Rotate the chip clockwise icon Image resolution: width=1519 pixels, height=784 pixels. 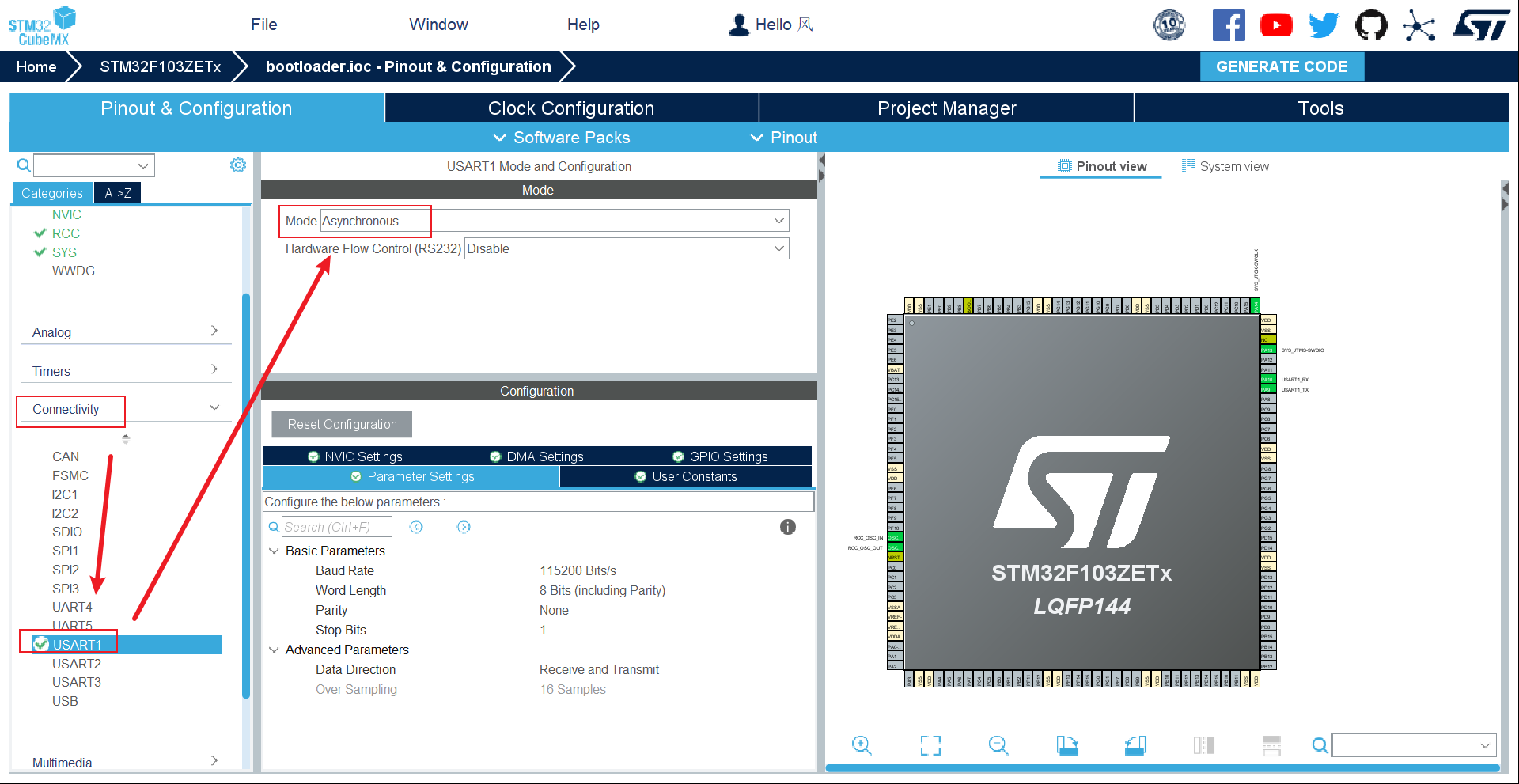[x=1066, y=745]
